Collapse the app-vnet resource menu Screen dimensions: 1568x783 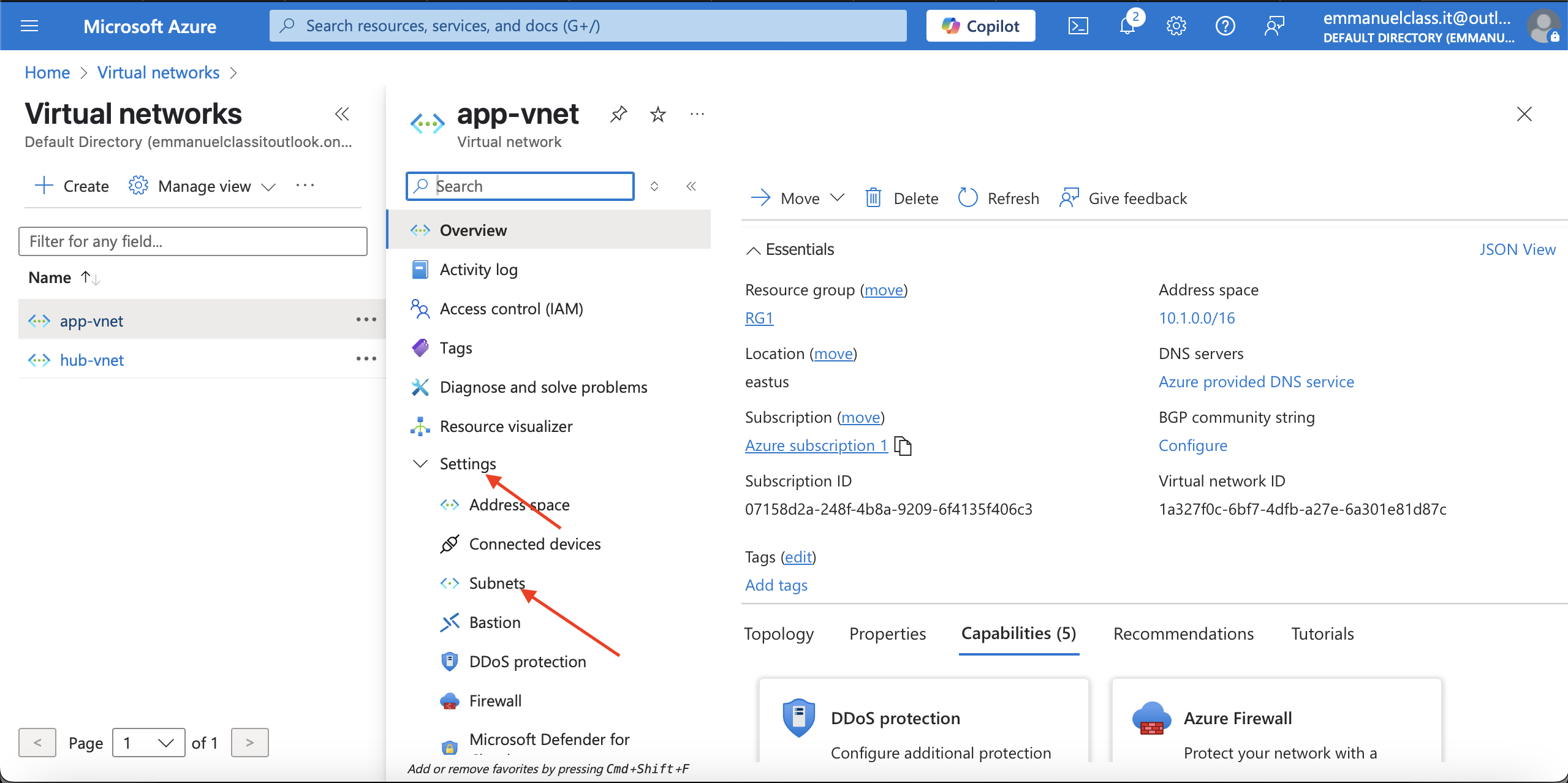[x=691, y=186]
